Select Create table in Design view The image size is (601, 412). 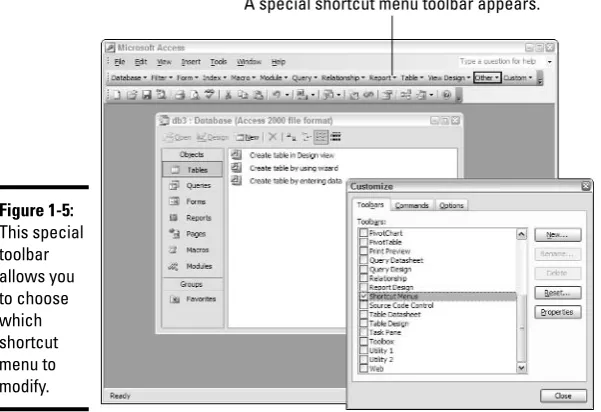pos(292,155)
